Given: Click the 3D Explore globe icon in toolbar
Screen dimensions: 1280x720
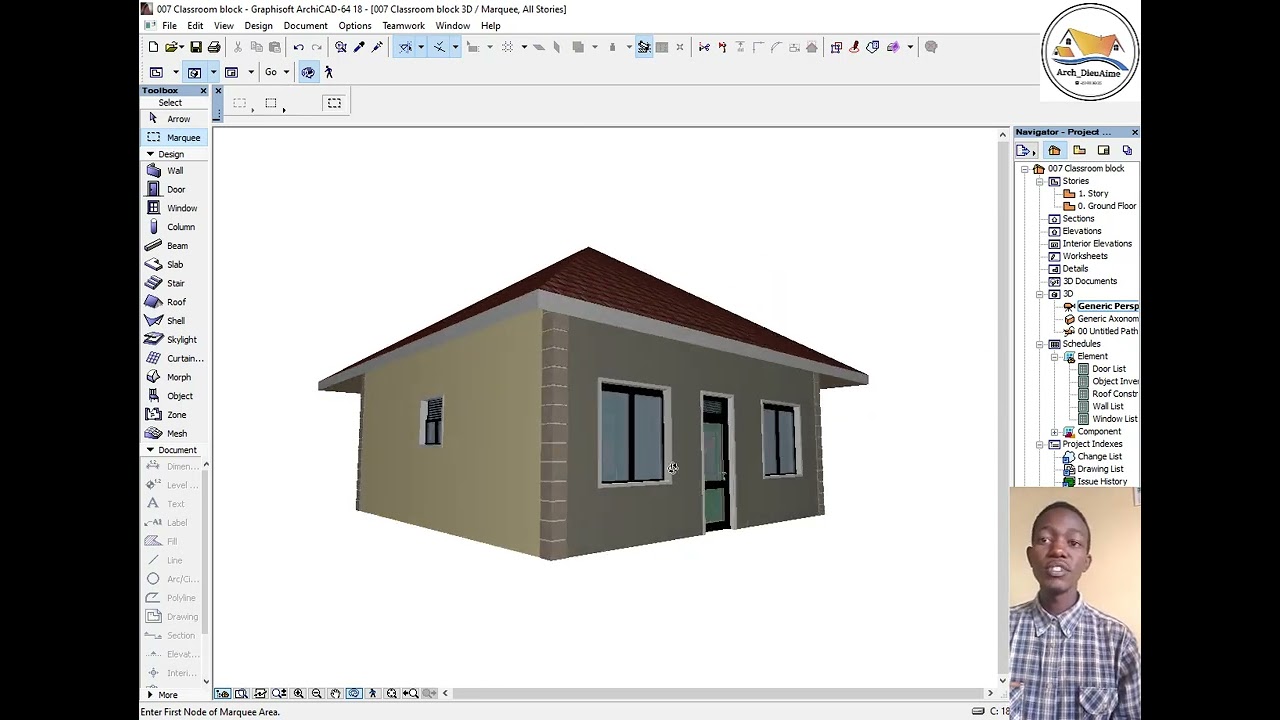Looking at the screenshot, I should pos(308,72).
